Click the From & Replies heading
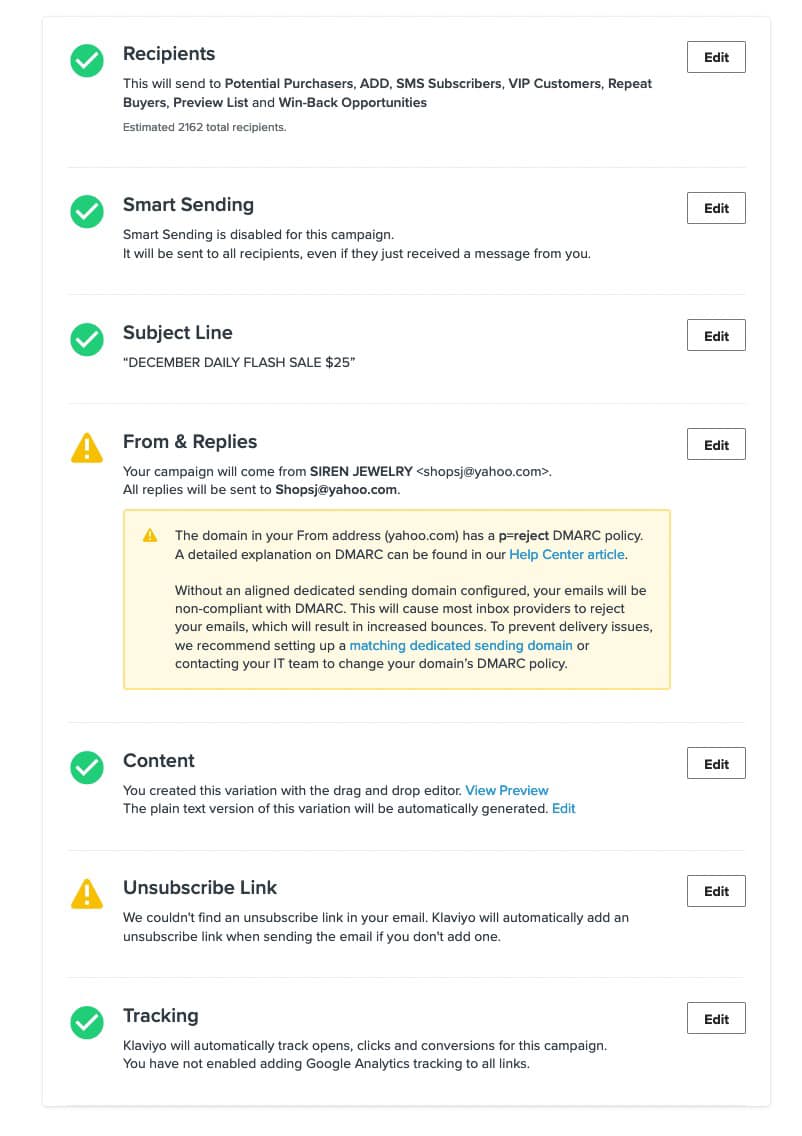 coord(190,442)
